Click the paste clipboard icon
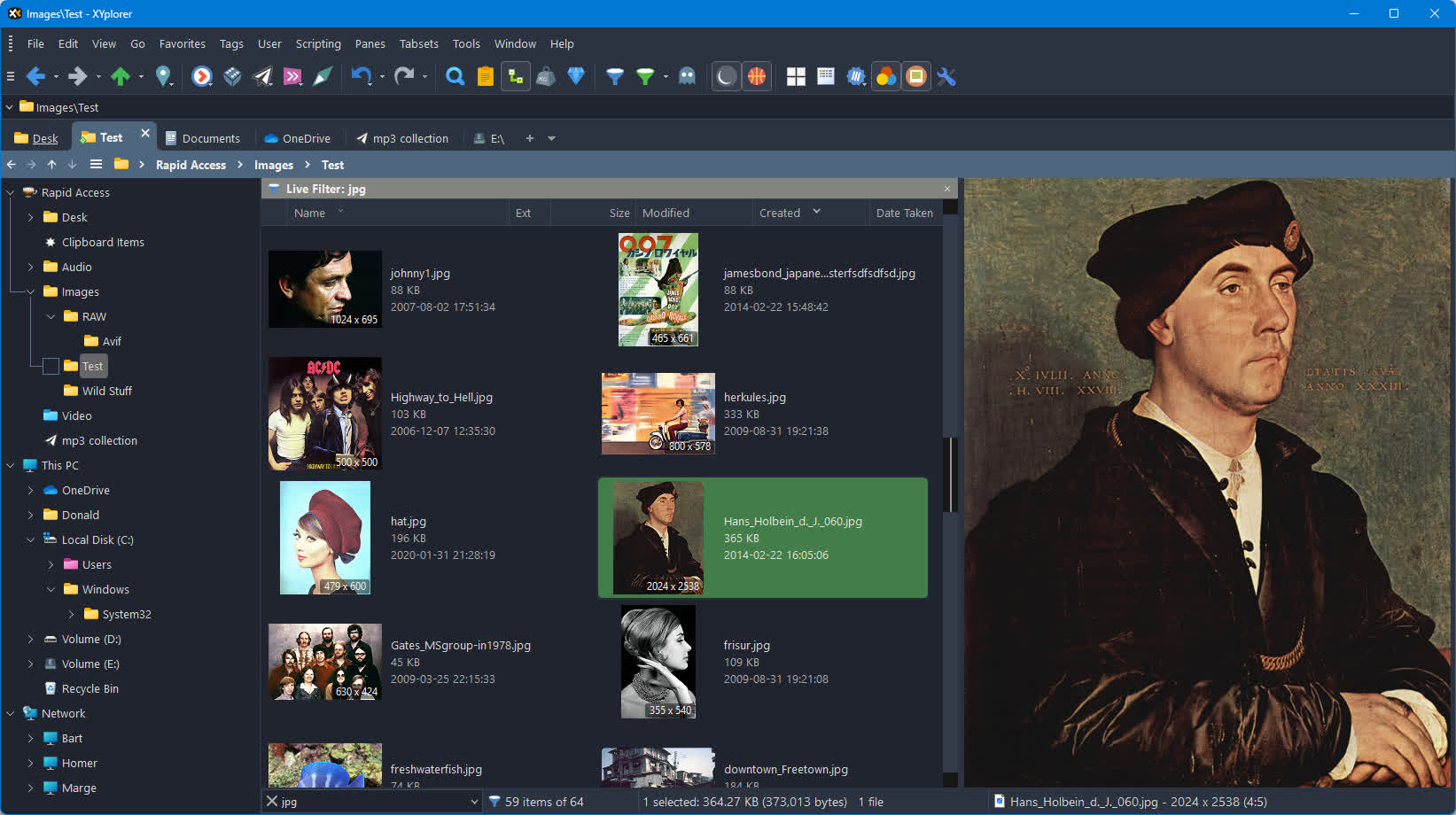Viewport: 1456px width, 815px height. [x=485, y=76]
